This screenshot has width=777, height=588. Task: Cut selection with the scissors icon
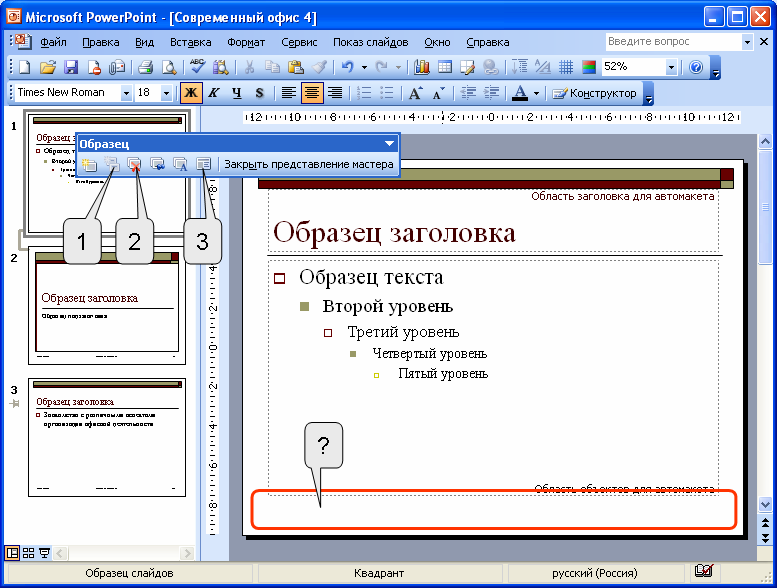point(249,67)
